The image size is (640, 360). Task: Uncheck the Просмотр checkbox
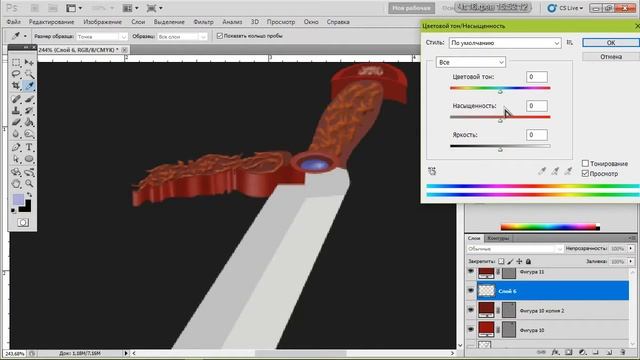click(x=585, y=173)
